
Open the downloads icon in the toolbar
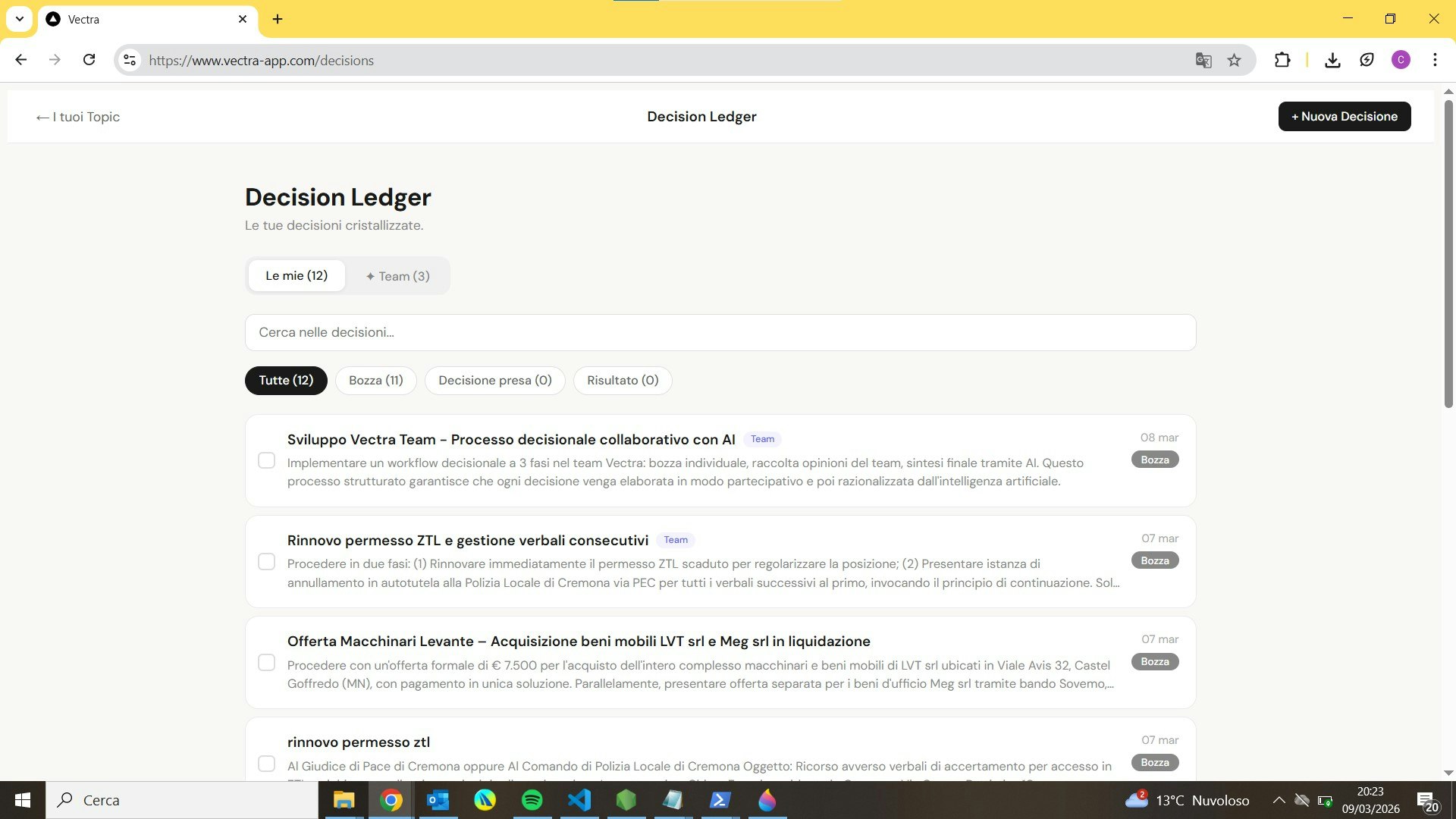[1332, 60]
